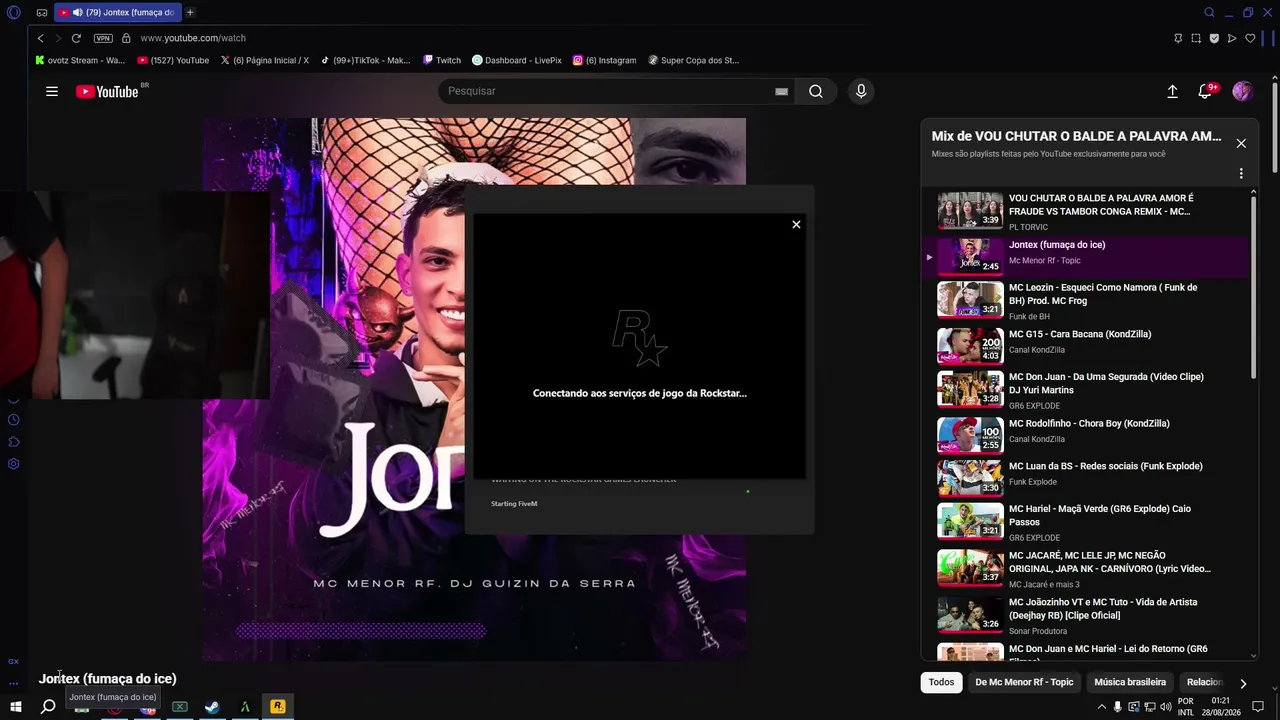This screenshot has width=1280, height=720.
Task: Open the Instagram bookmark
Action: (604, 60)
